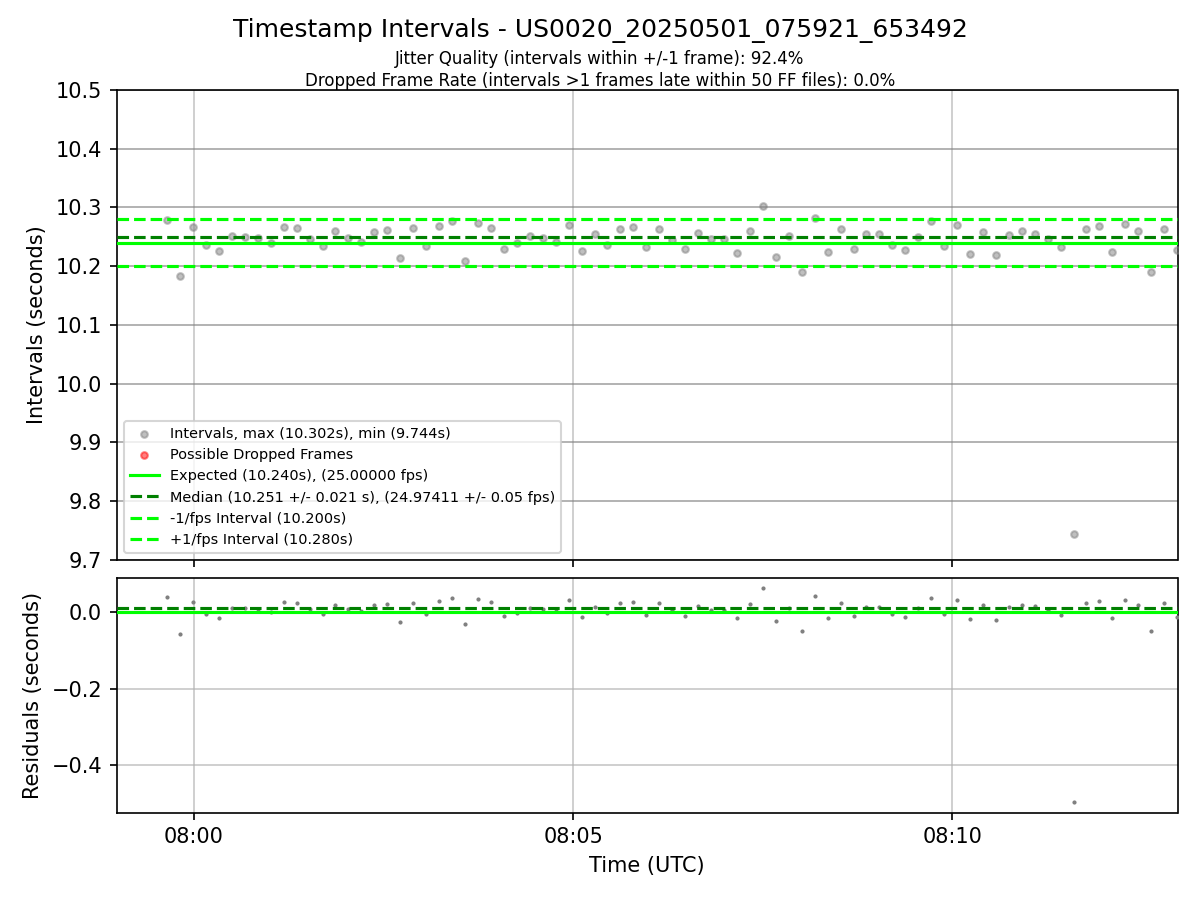Image resolution: width=1200 pixels, height=900 pixels.
Task: Click the Residuals (seconds) y-axis label
Action: pos(32,696)
